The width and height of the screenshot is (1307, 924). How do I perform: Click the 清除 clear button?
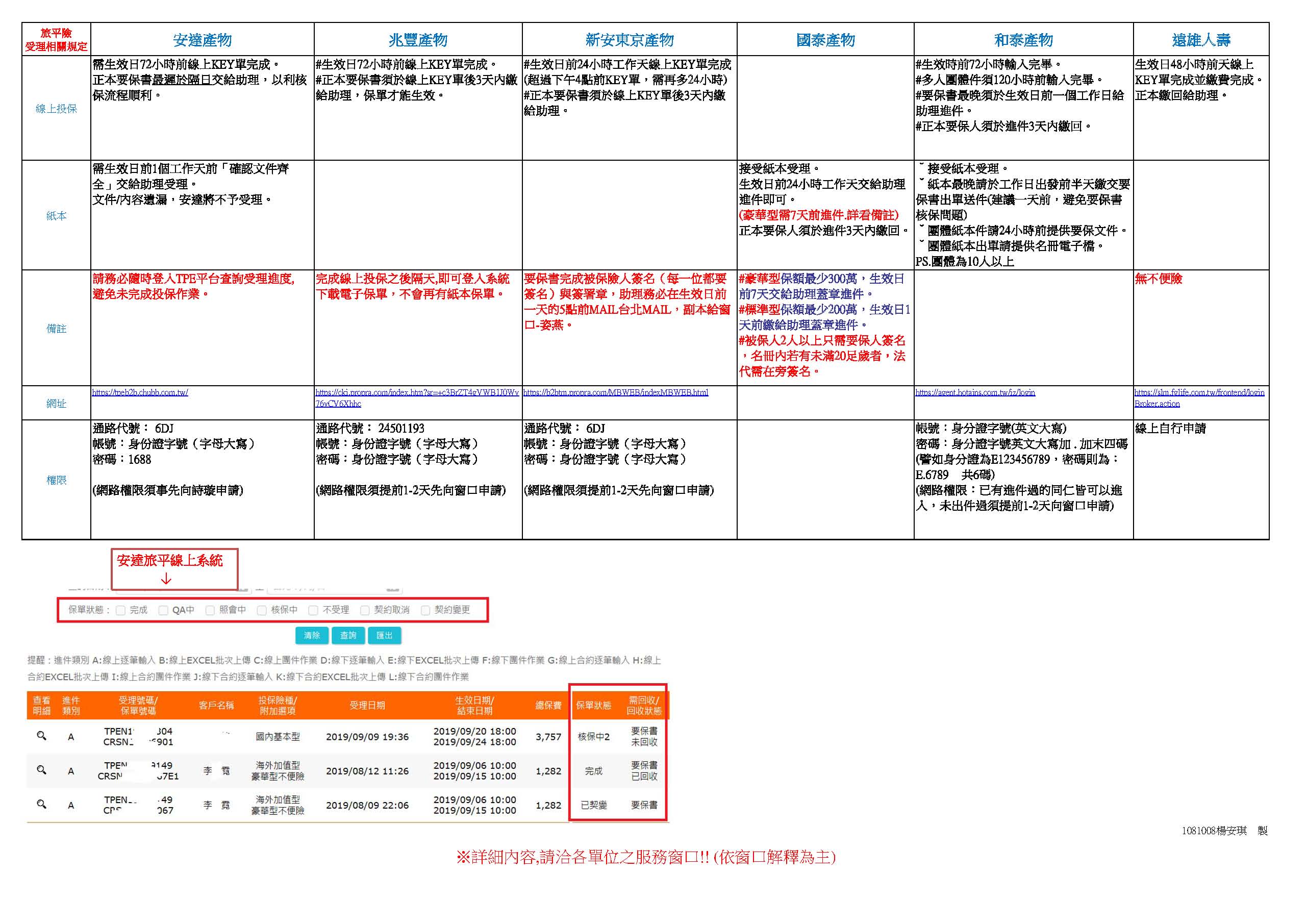coord(312,635)
